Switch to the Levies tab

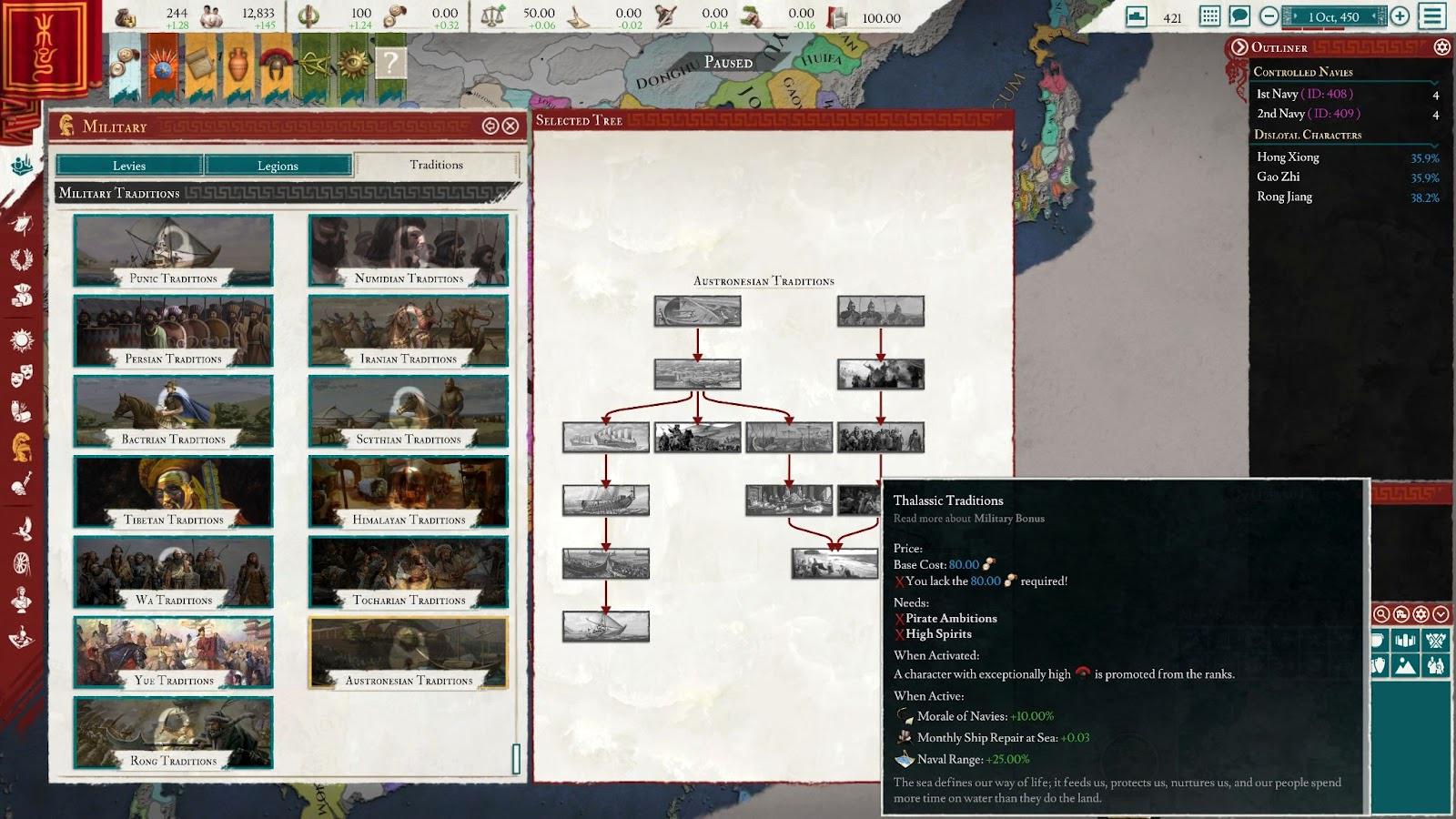129,165
